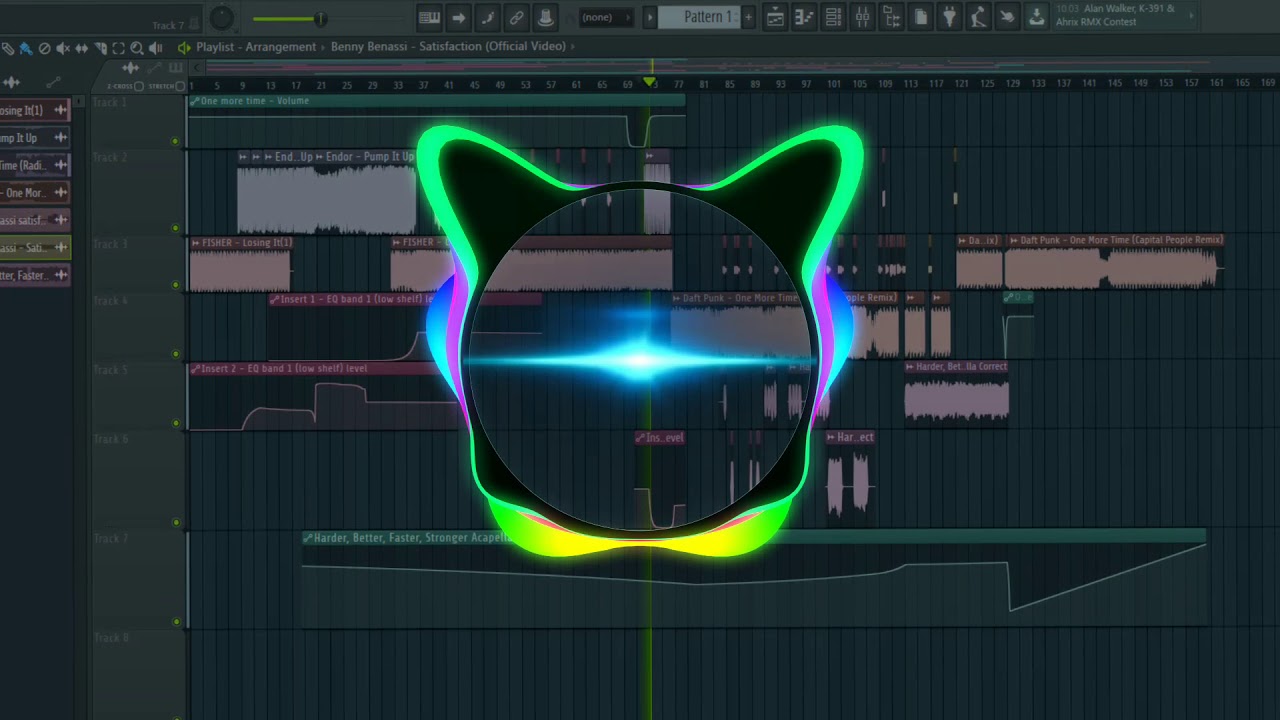Select the Delete tool in Playlist toolbar
Image resolution: width=1280 pixels, height=720 pixels.
(44, 48)
